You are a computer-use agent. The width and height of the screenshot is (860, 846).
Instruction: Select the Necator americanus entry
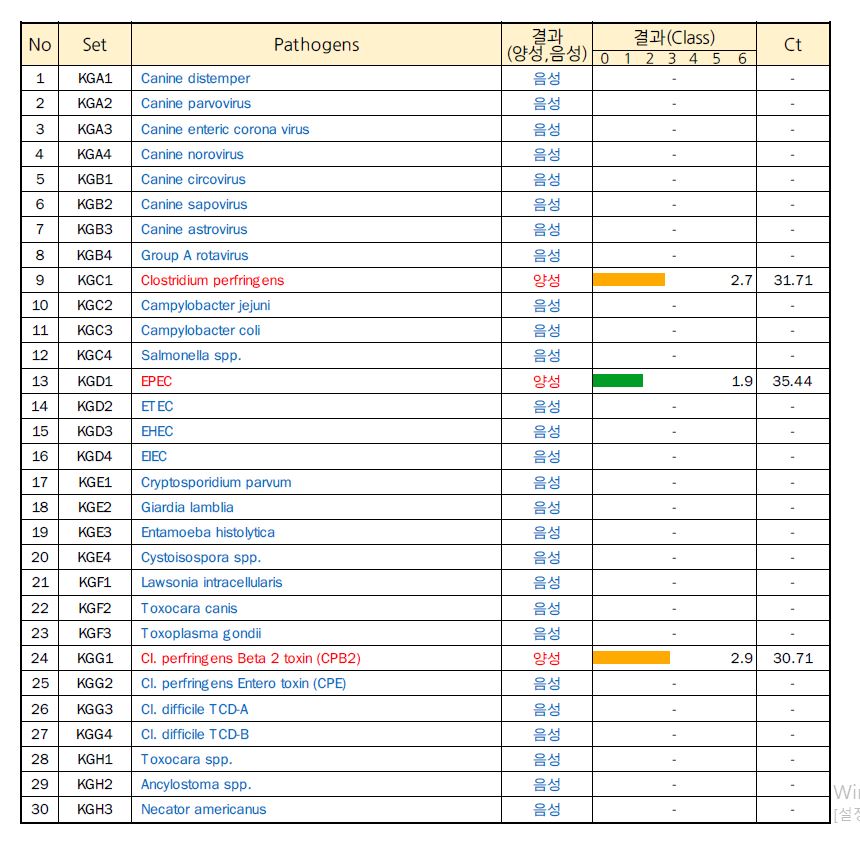[x=203, y=809]
